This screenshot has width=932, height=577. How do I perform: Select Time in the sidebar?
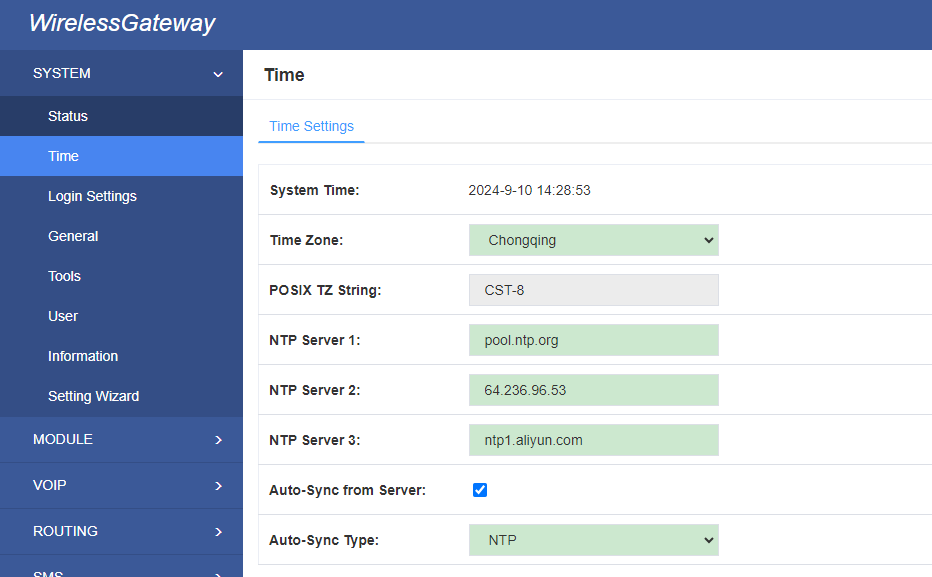[121, 156]
